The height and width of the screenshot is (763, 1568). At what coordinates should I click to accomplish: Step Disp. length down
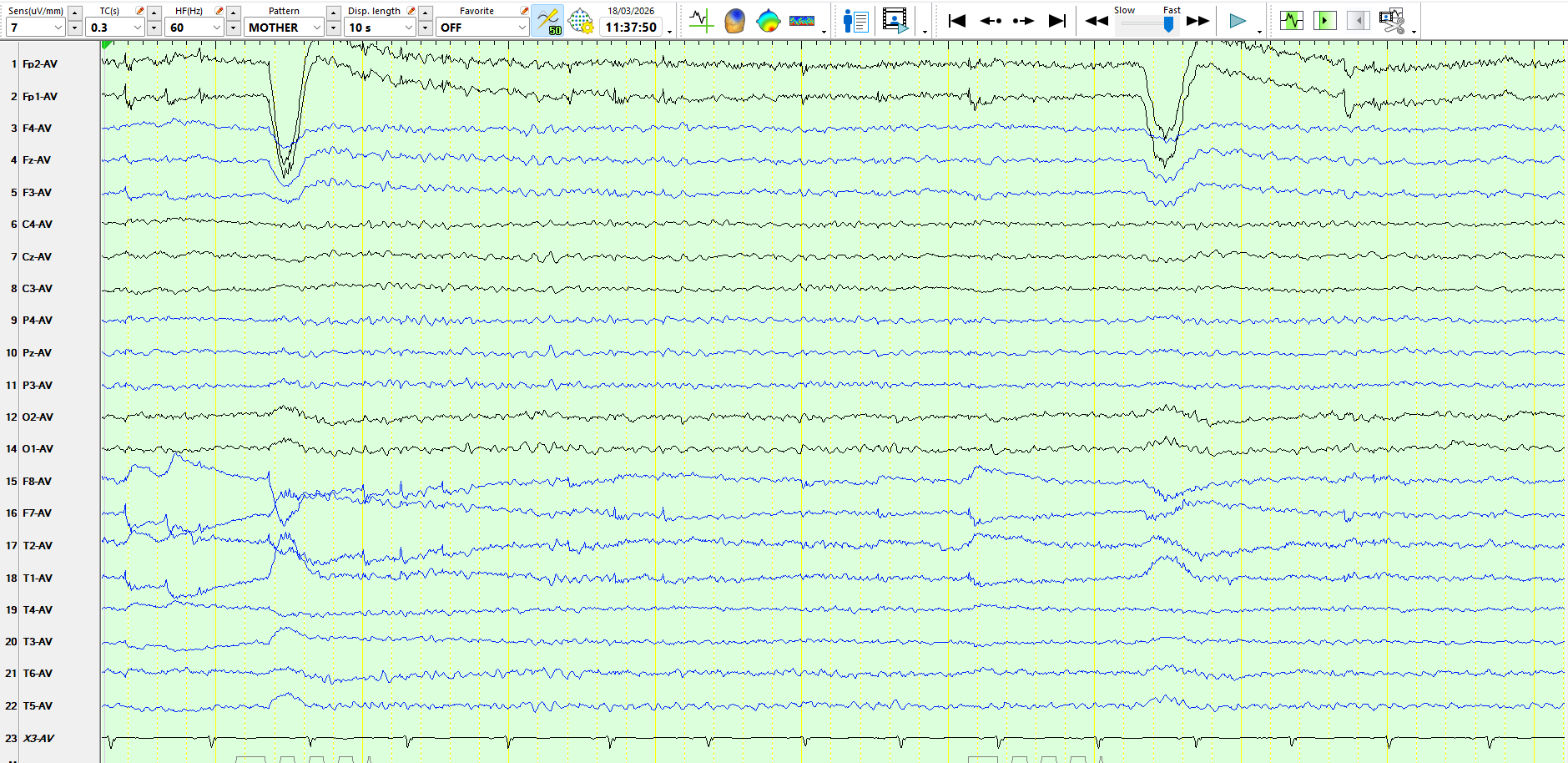pyautogui.click(x=425, y=28)
